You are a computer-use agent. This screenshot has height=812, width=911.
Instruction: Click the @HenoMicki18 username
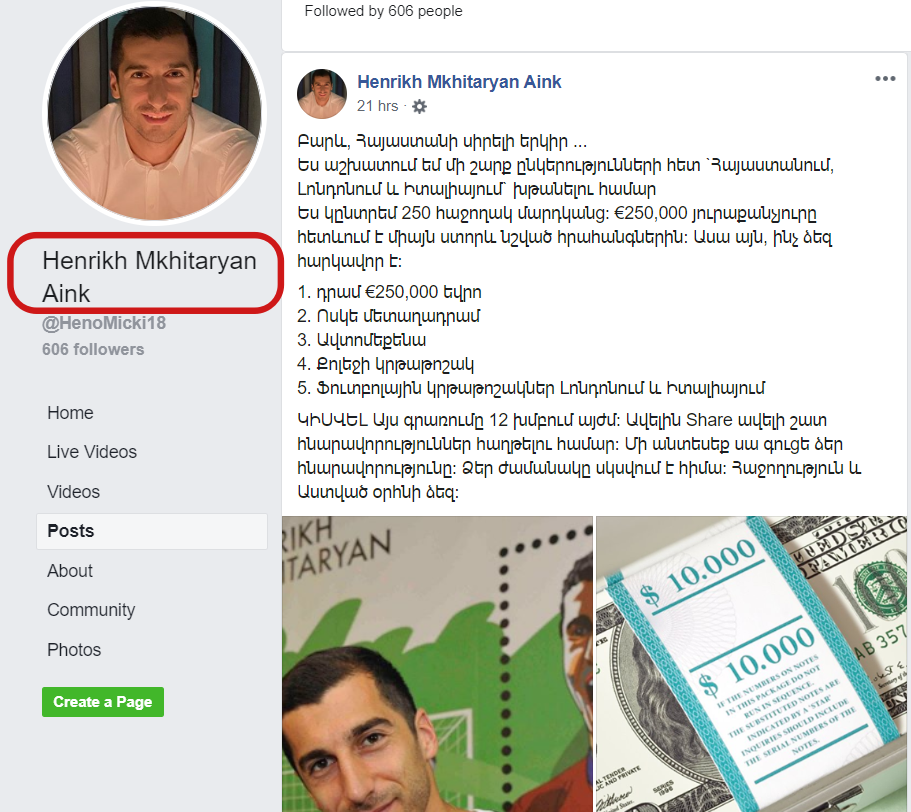(104, 323)
